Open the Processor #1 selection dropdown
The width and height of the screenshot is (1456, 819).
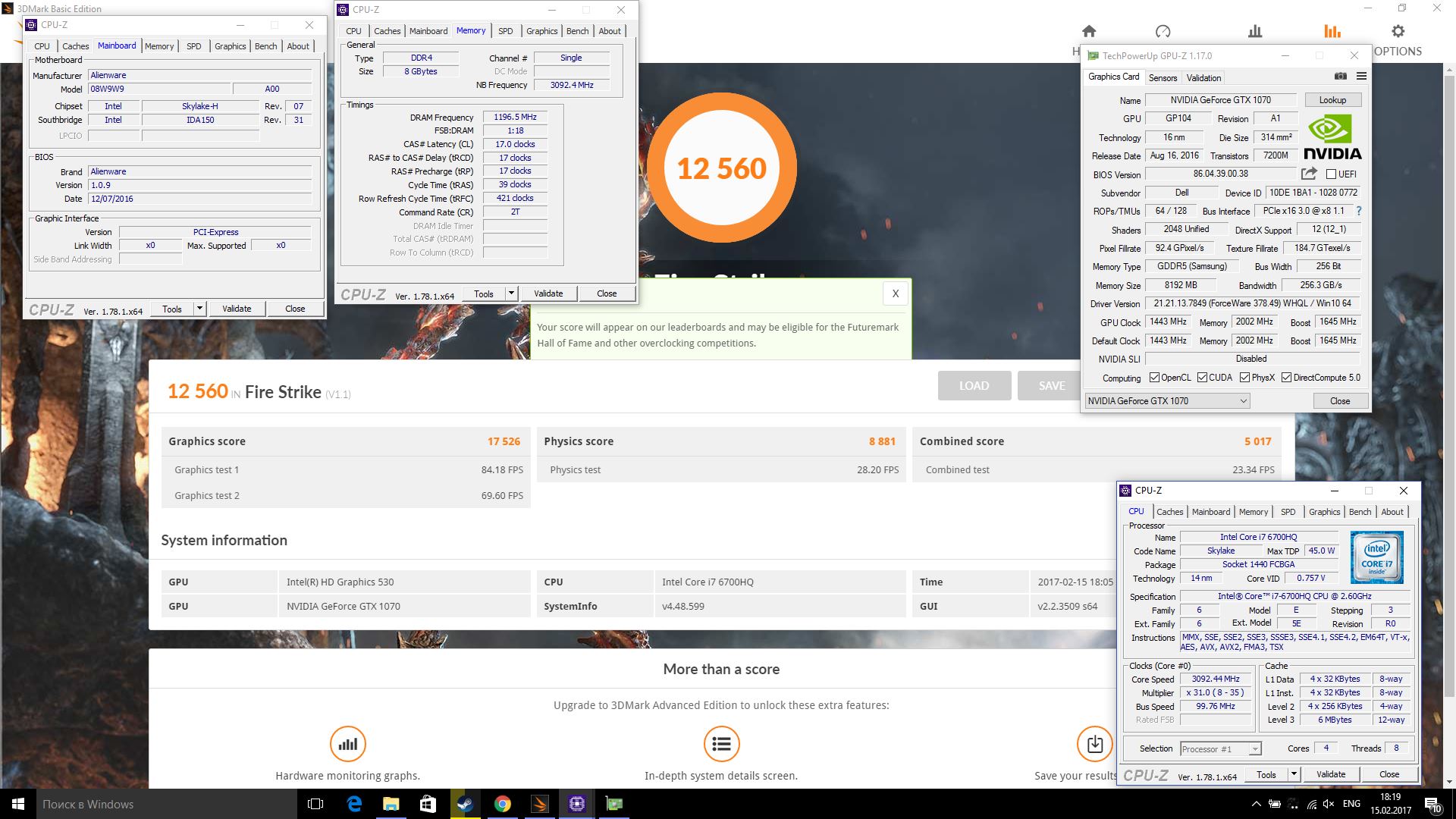(x=1221, y=748)
